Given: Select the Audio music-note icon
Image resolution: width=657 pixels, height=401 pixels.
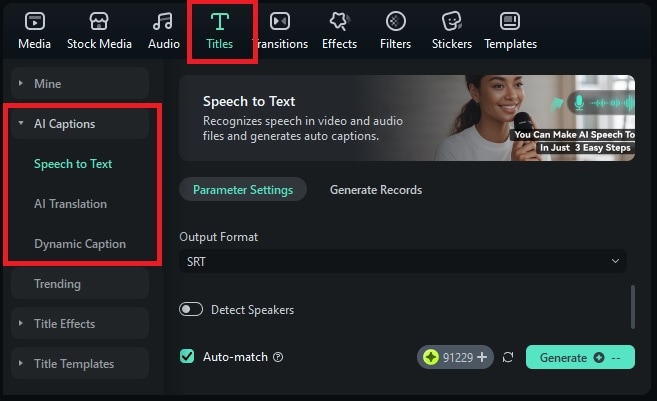Looking at the screenshot, I should [x=163, y=21].
